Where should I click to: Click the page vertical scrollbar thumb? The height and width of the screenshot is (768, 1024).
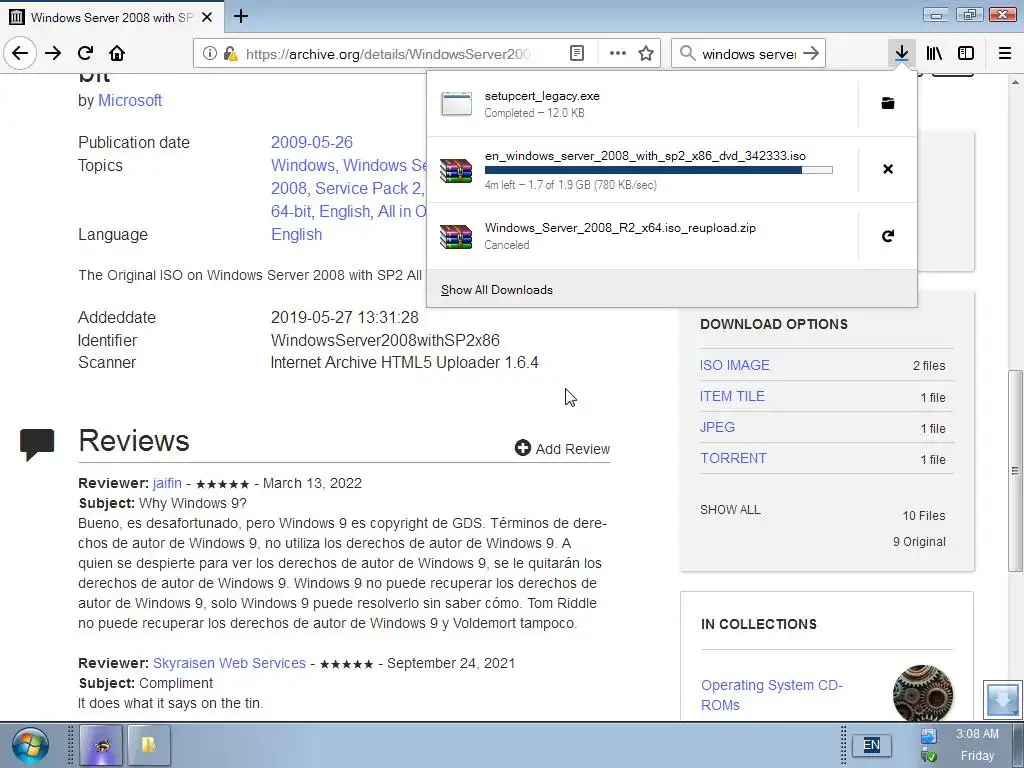1015,470
